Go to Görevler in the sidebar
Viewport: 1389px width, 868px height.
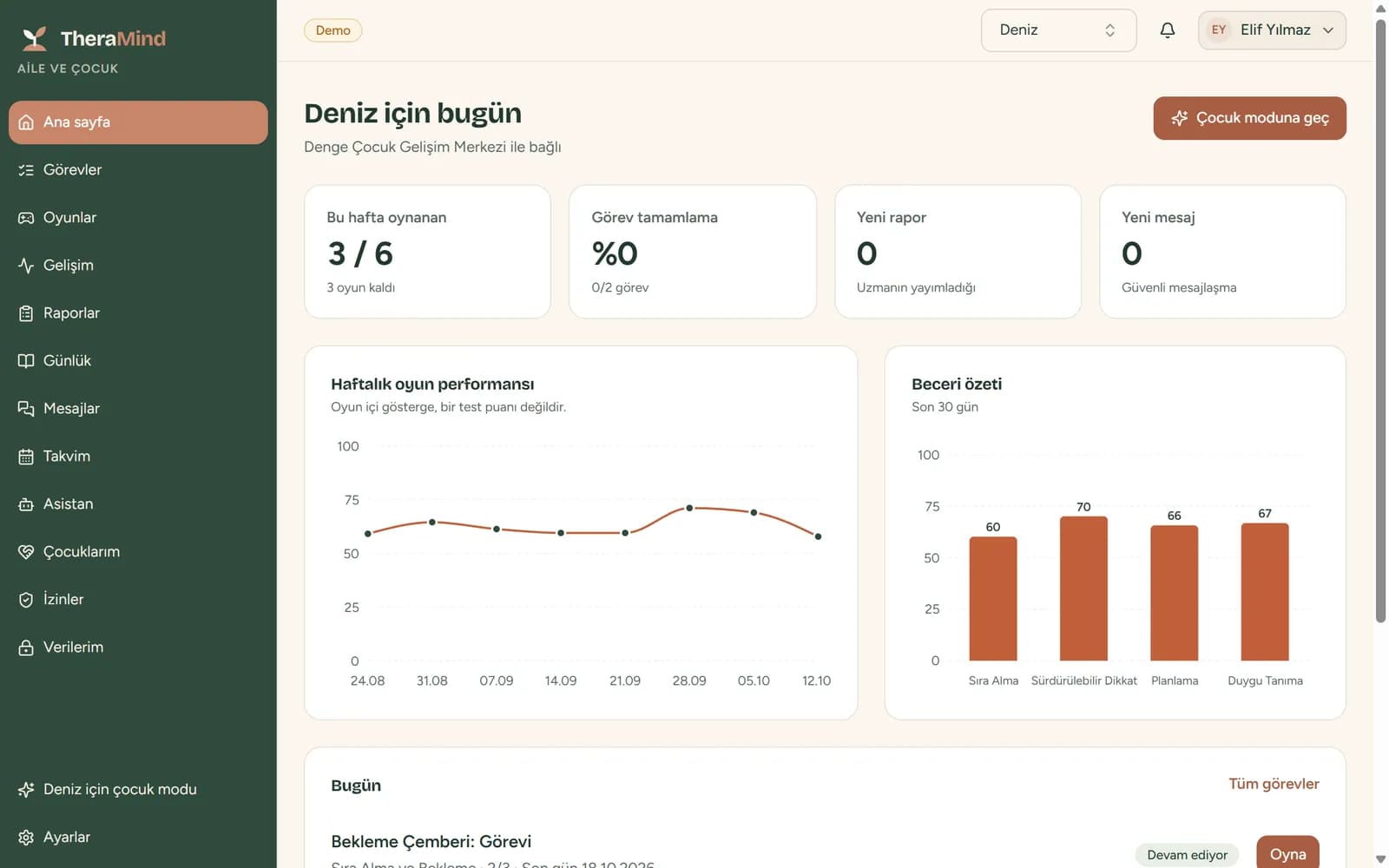pos(138,170)
